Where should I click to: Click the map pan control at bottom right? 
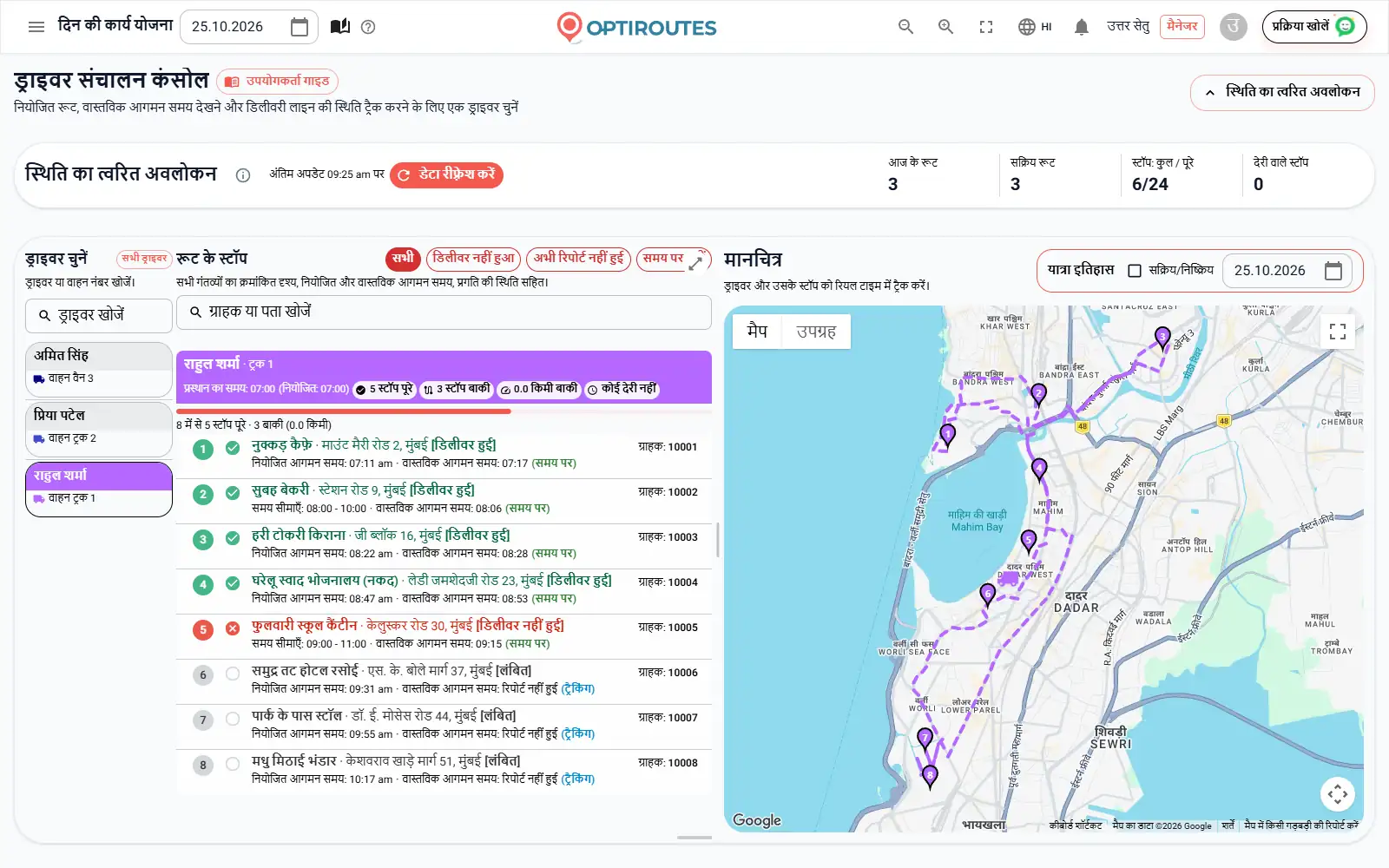click(x=1338, y=793)
